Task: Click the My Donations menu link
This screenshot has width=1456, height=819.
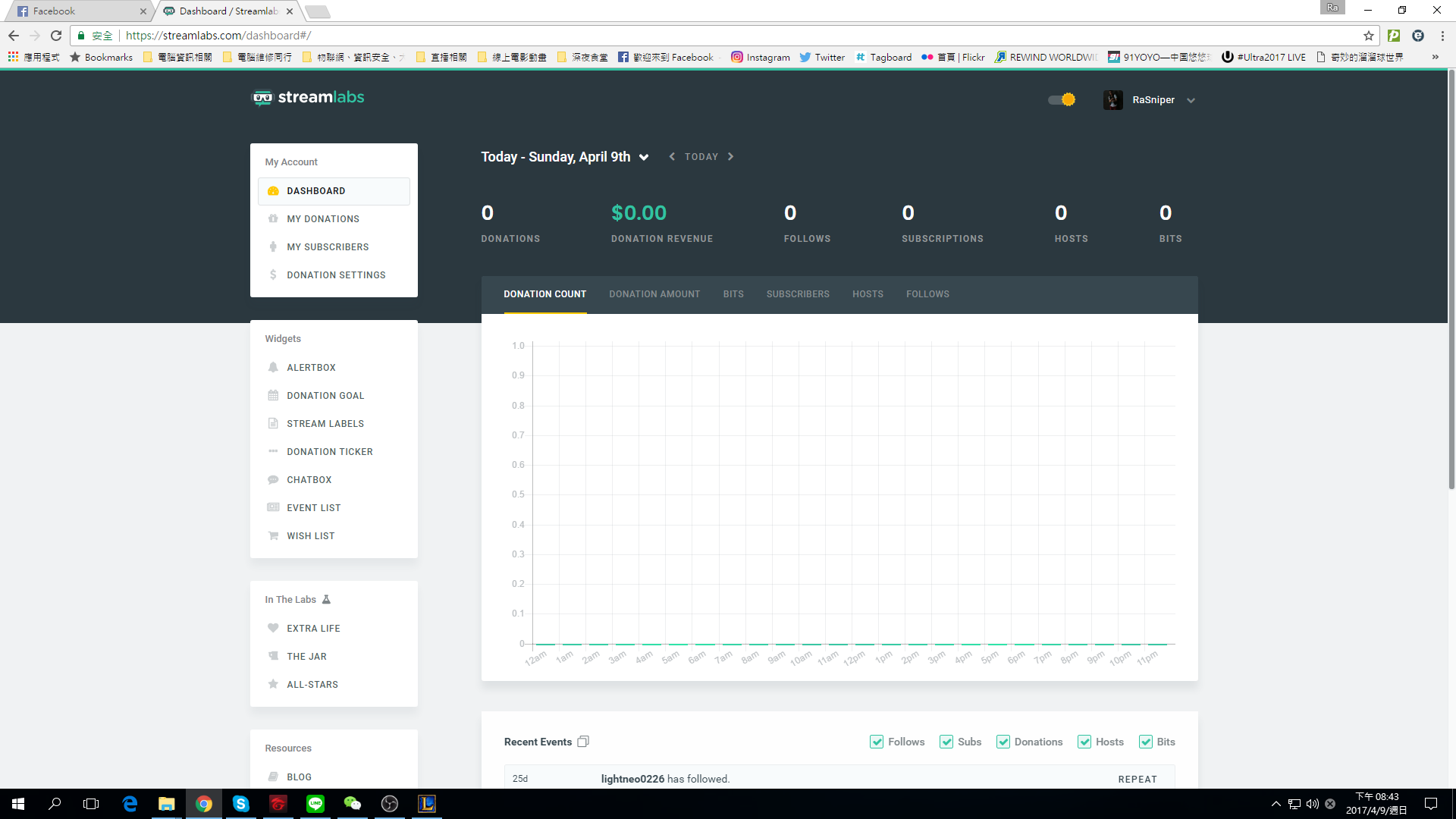Action: click(323, 219)
